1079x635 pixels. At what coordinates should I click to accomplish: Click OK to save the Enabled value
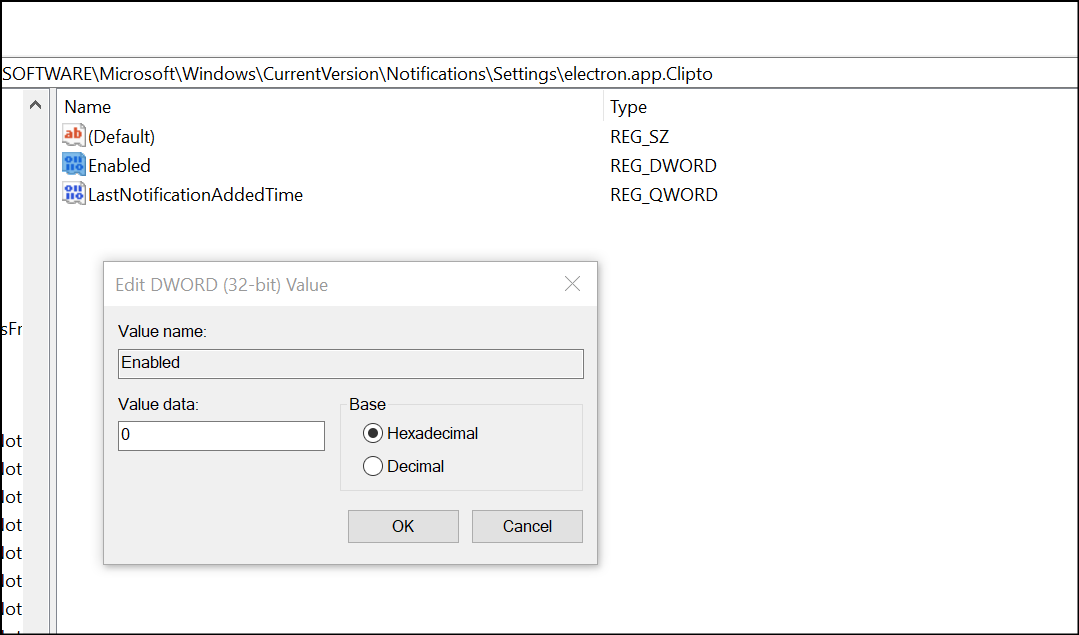coord(403,526)
